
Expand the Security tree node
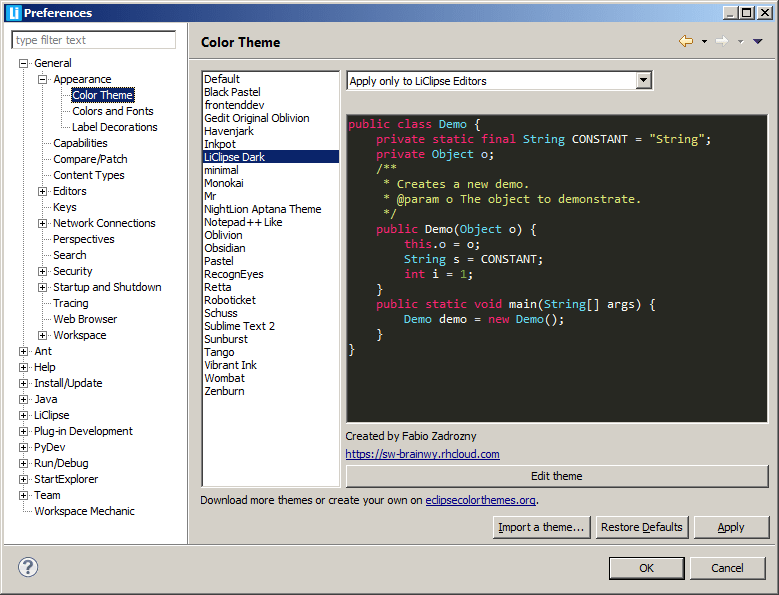click(x=43, y=271)
